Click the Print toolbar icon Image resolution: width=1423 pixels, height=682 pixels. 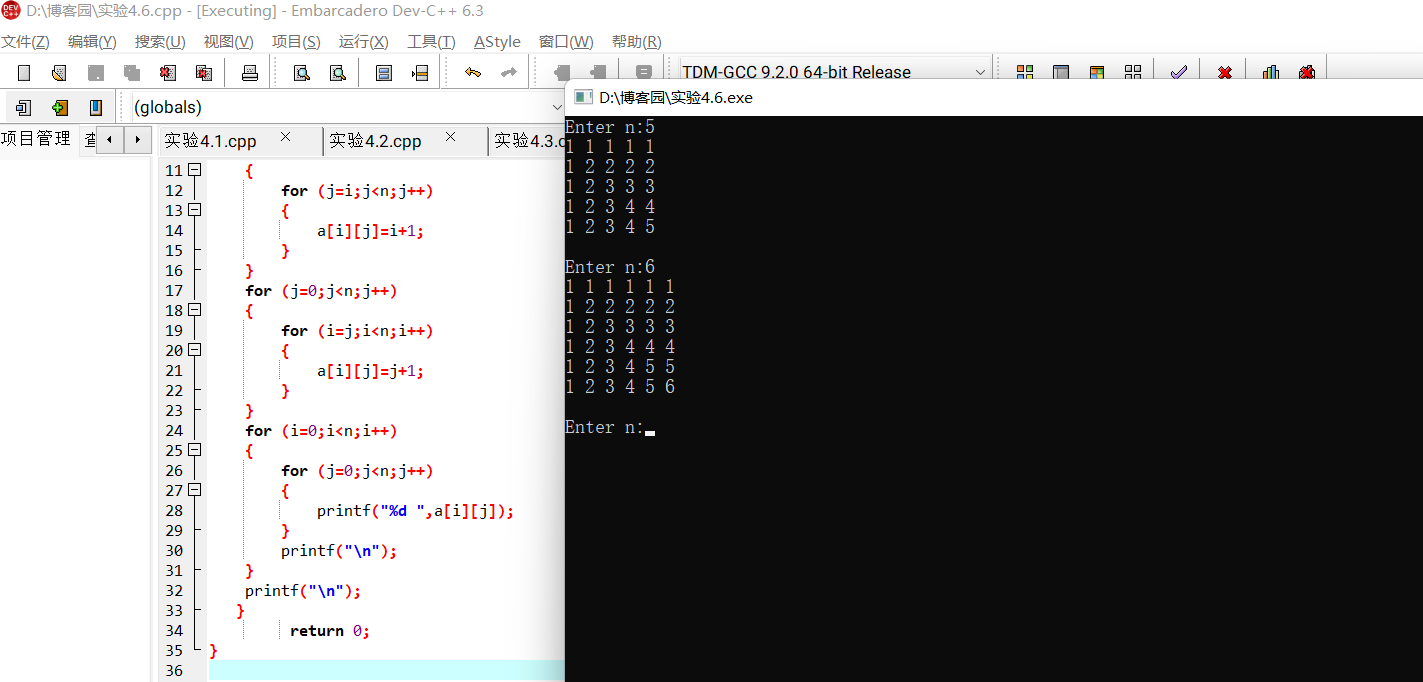[x=250, y=73]
